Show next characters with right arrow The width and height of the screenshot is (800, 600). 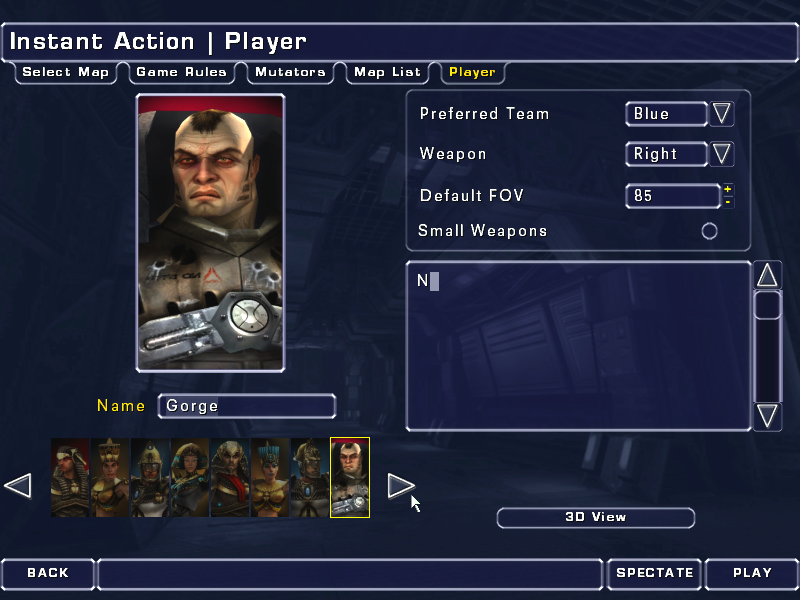(x=401, y=485)
